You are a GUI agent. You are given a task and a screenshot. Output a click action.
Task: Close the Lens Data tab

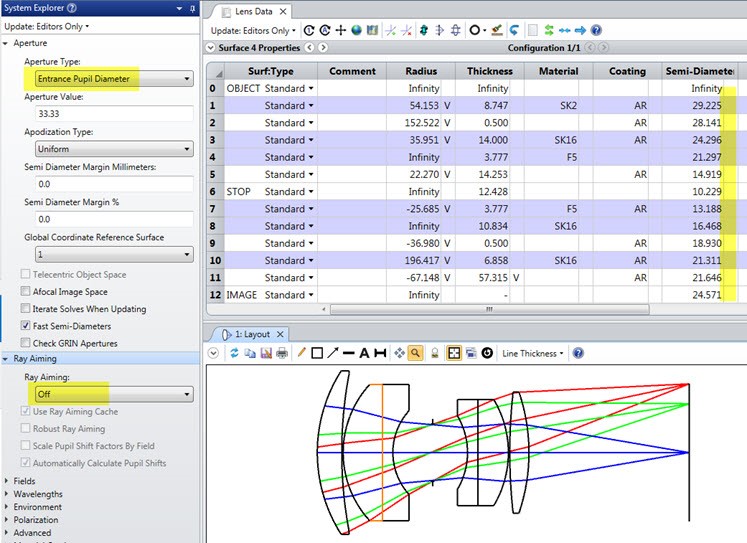tap(283, 11)
